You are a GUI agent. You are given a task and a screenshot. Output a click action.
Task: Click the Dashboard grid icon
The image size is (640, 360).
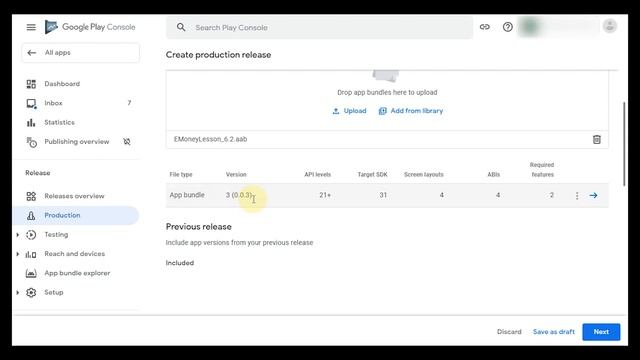[x=31, y=84]
